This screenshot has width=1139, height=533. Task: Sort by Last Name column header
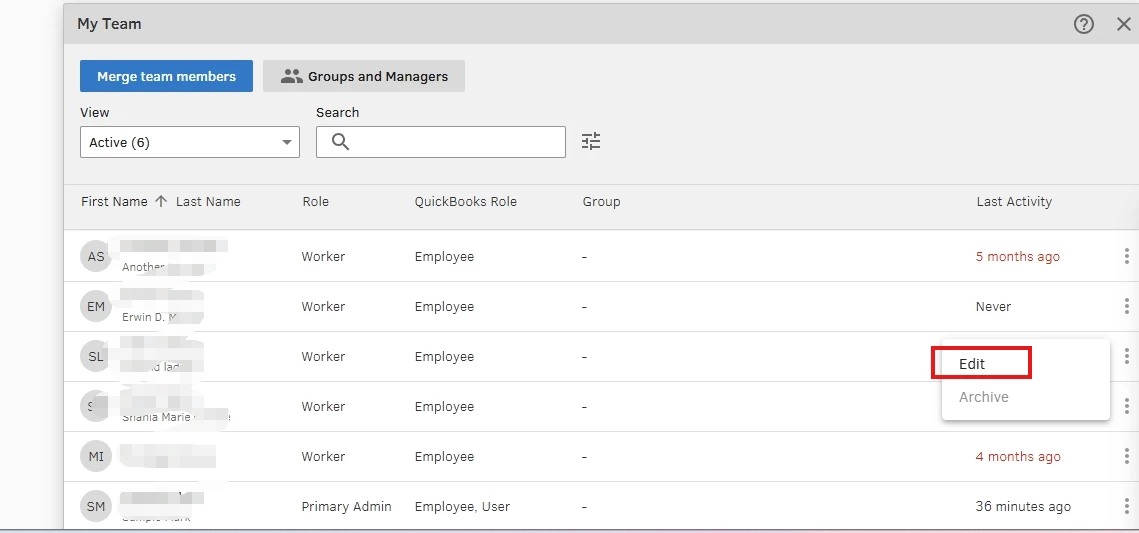click(208, 202)
